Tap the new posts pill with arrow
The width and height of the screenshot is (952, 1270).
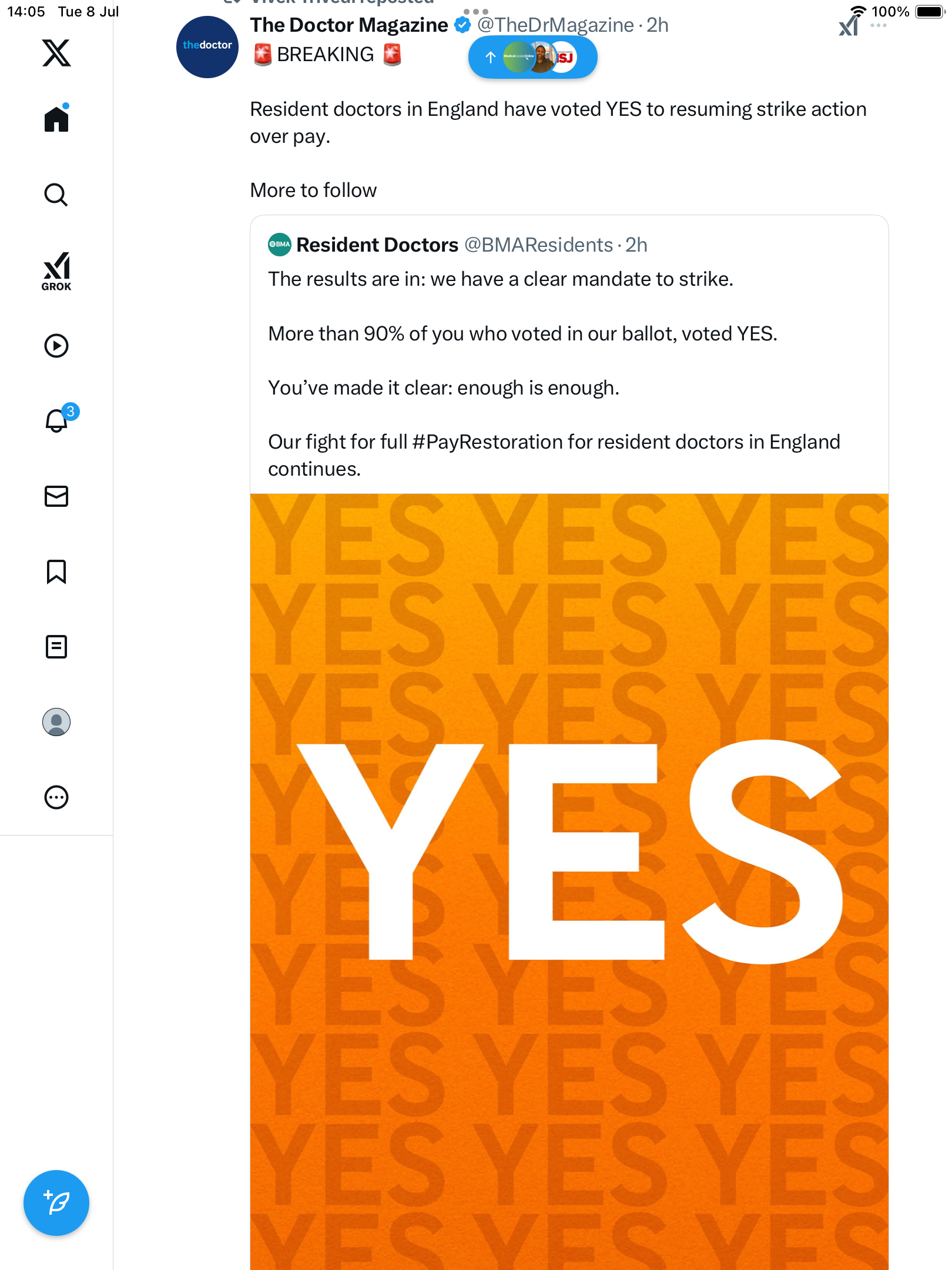click(x=532, y=57)
